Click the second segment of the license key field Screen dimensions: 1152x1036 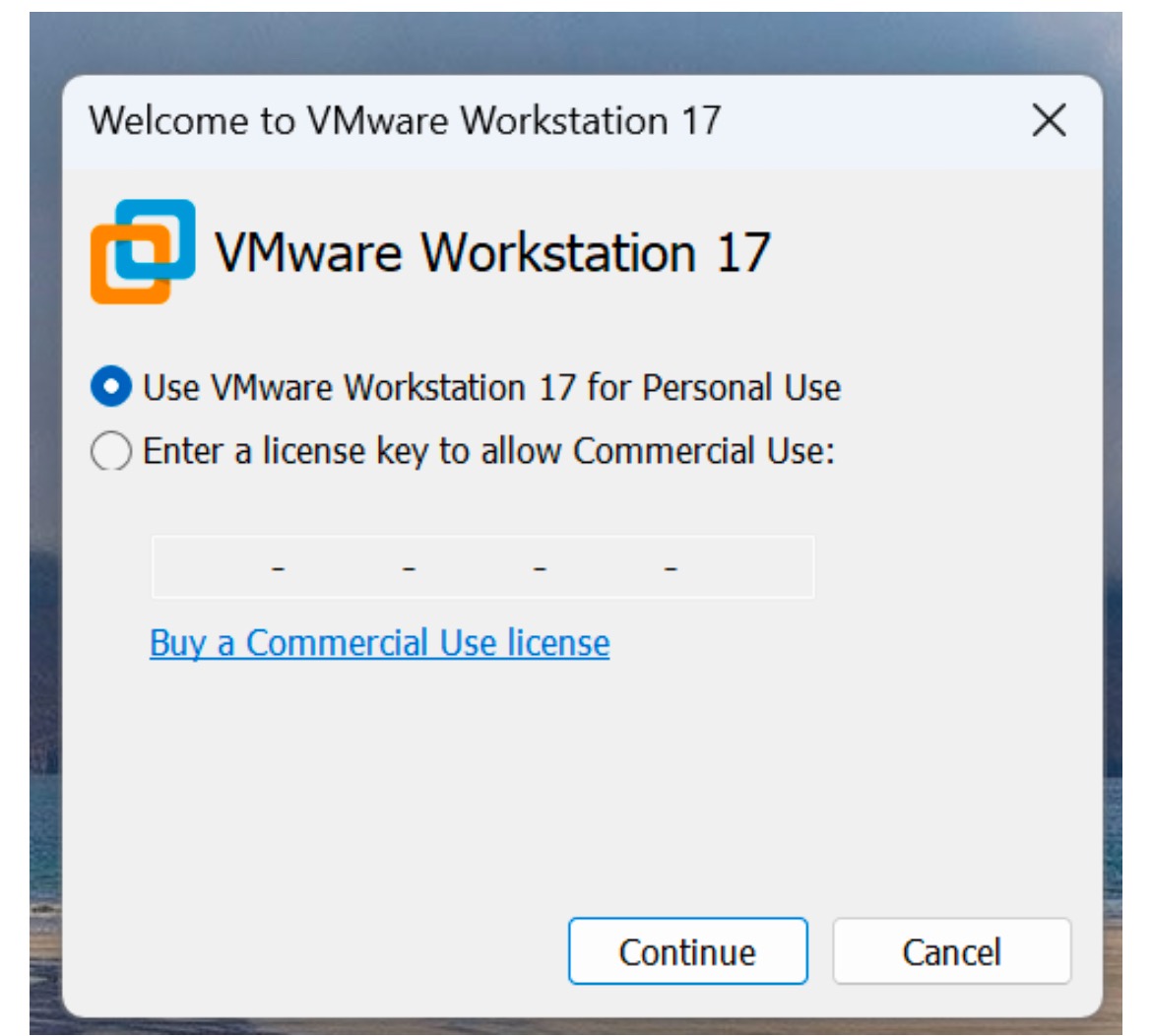click(x=344, y=567)
